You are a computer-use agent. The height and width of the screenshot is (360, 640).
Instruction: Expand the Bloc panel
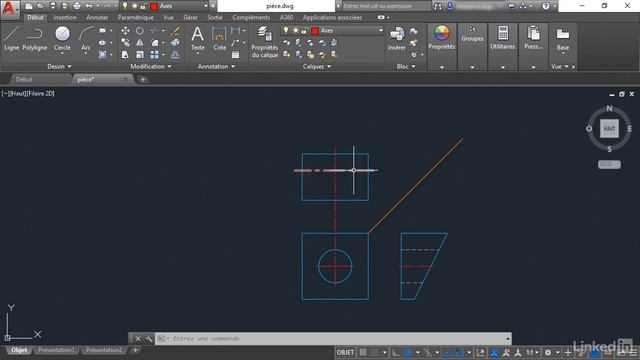click(x=406, y=66)
